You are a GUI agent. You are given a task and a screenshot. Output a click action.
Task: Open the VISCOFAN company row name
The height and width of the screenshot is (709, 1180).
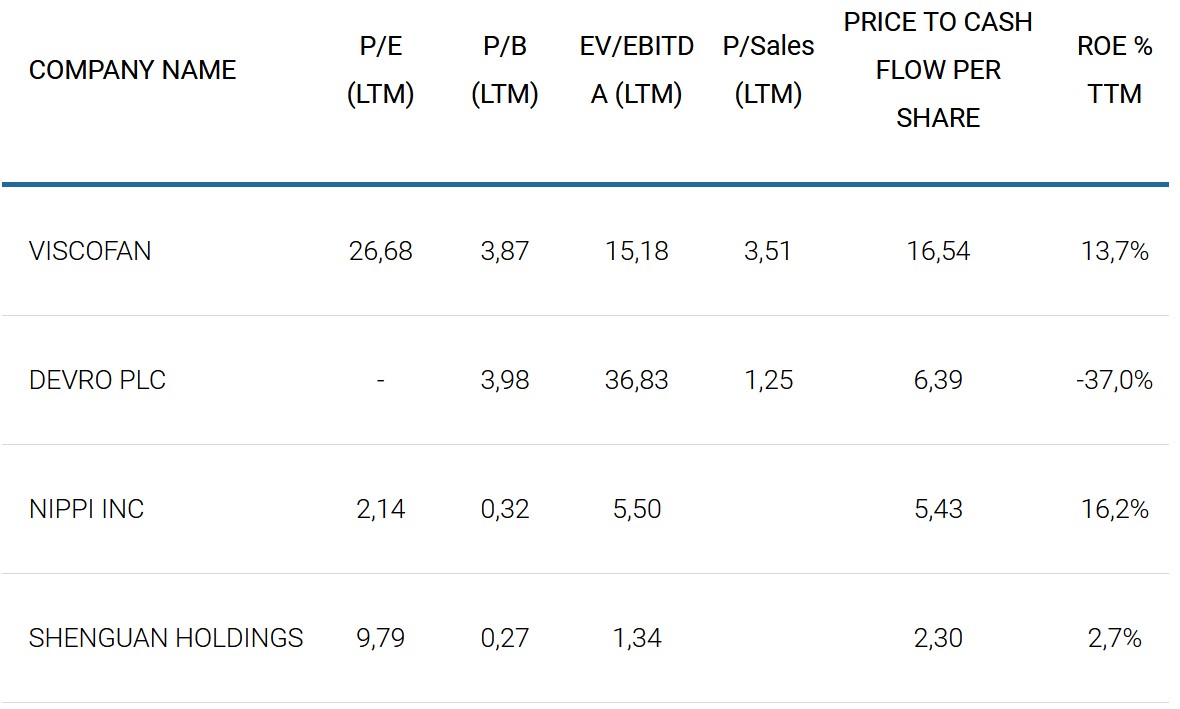point(90,251)
